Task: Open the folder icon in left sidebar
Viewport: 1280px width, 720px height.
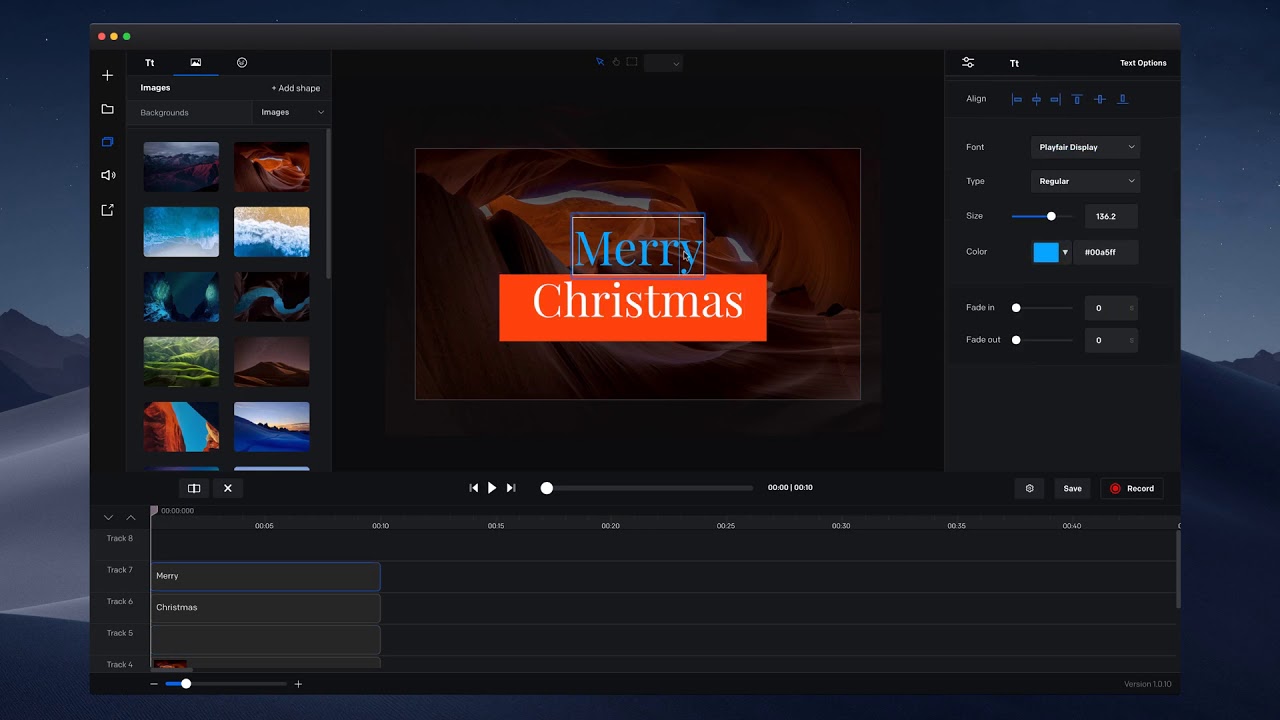Action: point(107,109)
